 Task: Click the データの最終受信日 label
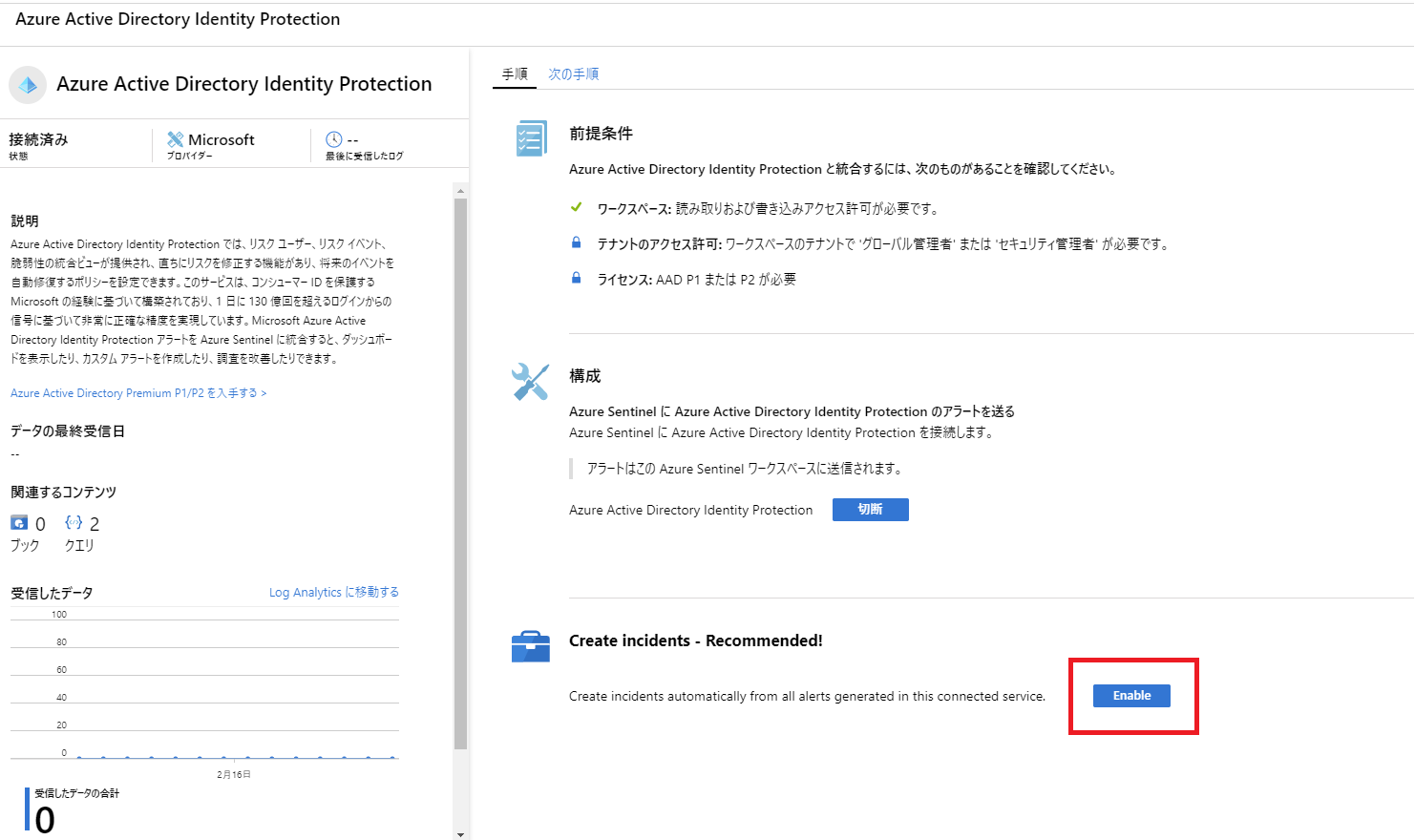[68, 431]
